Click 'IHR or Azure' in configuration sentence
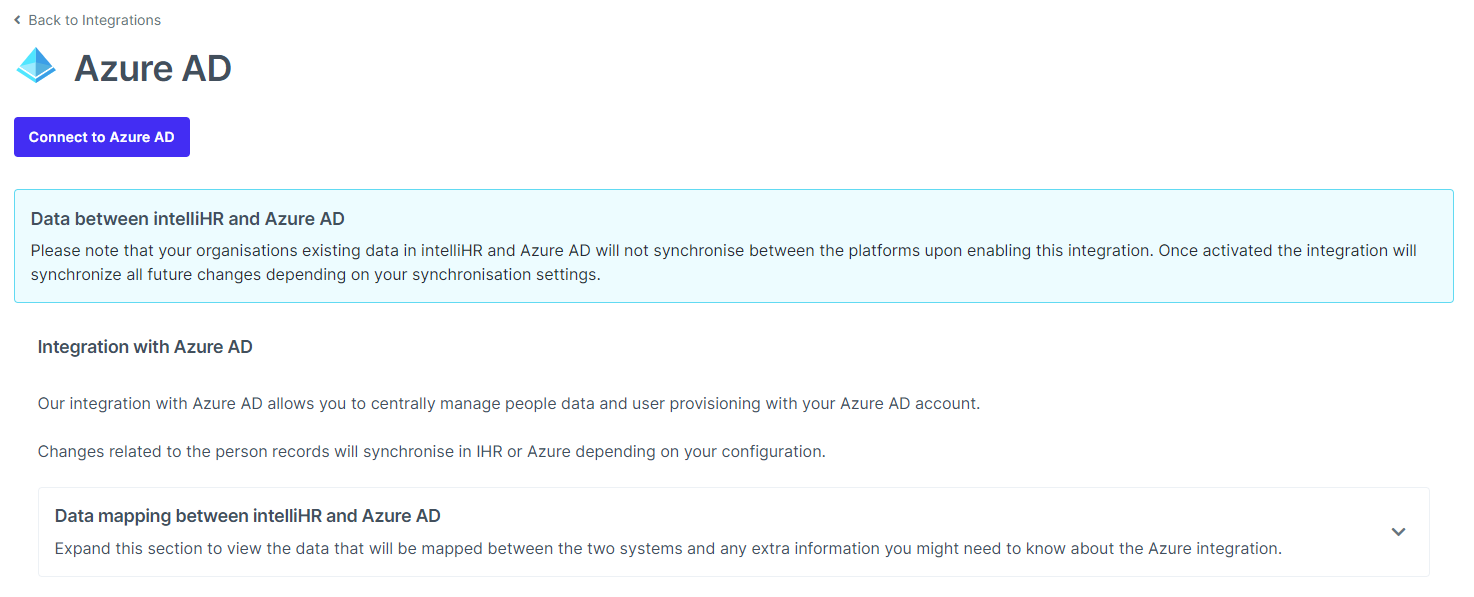Image resolution: width=1474 pixels, height=597 pixels. tap(525, 451)
